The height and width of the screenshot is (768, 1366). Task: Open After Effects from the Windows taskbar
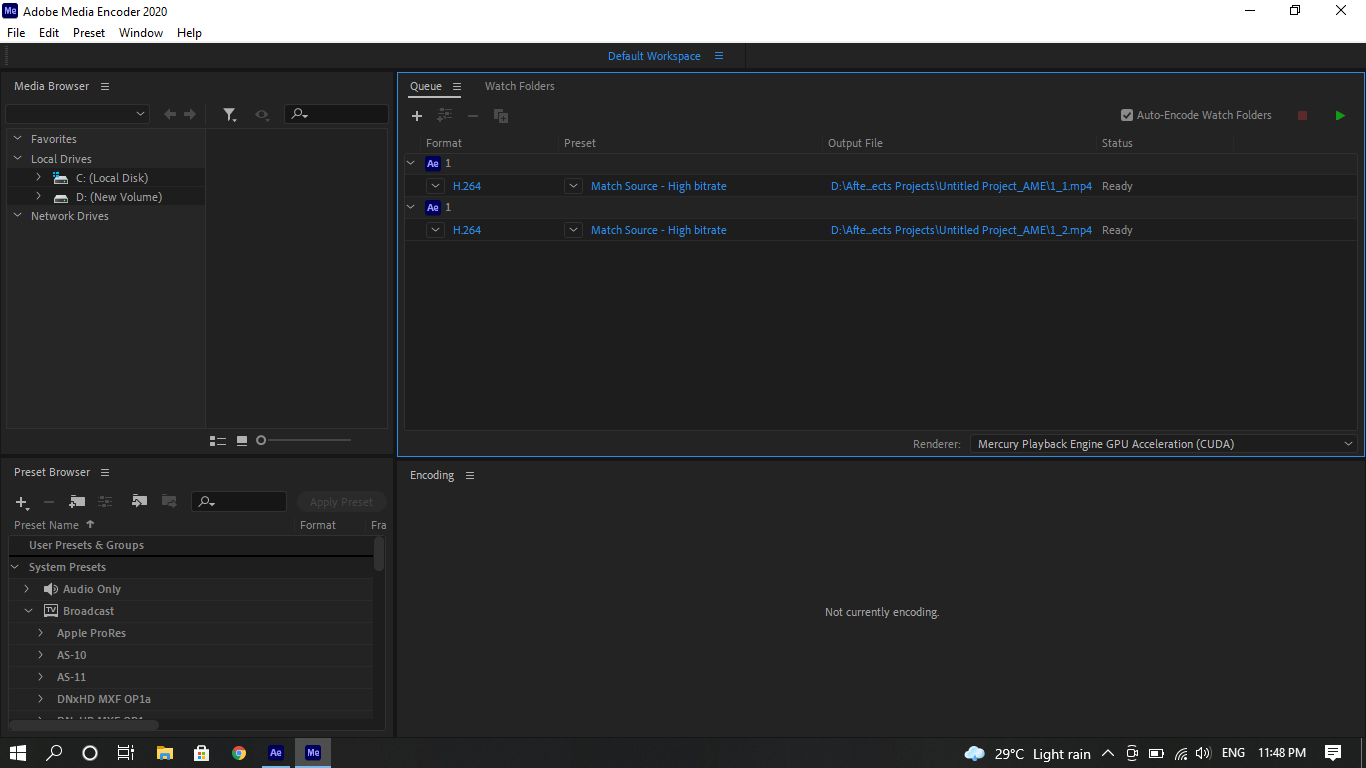[x=276, y=753]
